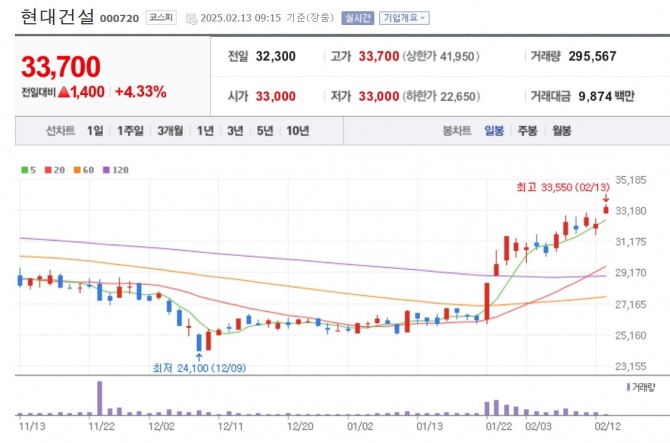Image resolution: width=670 pixels, height=443 pixels.
Task: Display the 10년 chart range
Action: point(297,131)
